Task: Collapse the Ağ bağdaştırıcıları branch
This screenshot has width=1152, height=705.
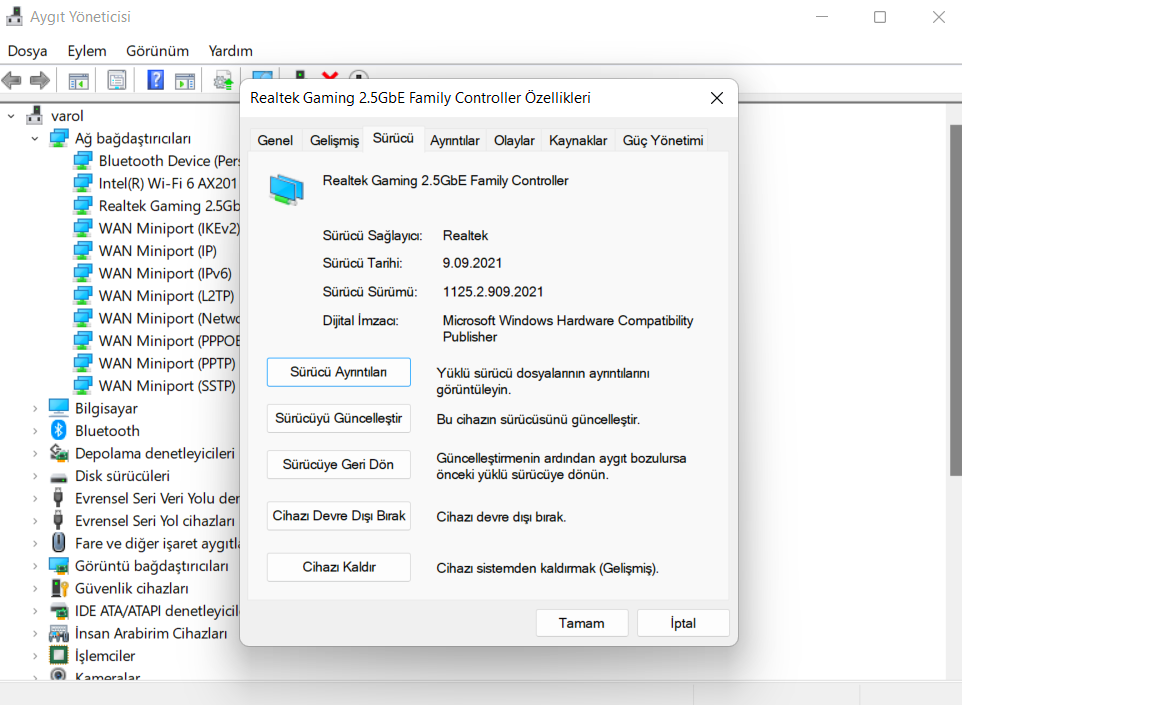Action: tap(35, 138)
